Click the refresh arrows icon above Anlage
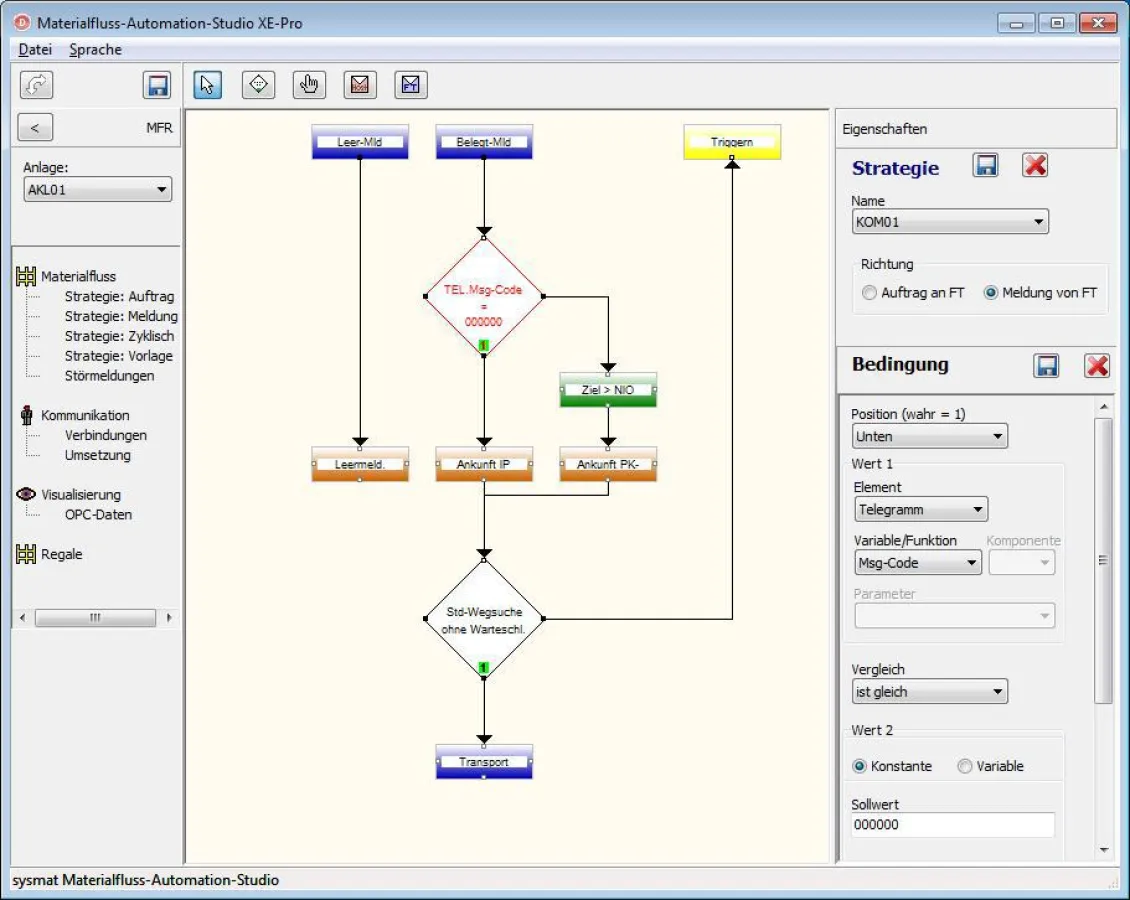 (x=36, y=85)
